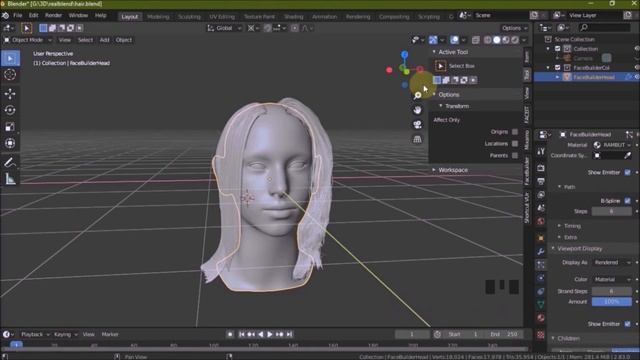Screen dimensions: 640x360
Task: Switch to the Shading workspace tab
Action: point(294,17)
